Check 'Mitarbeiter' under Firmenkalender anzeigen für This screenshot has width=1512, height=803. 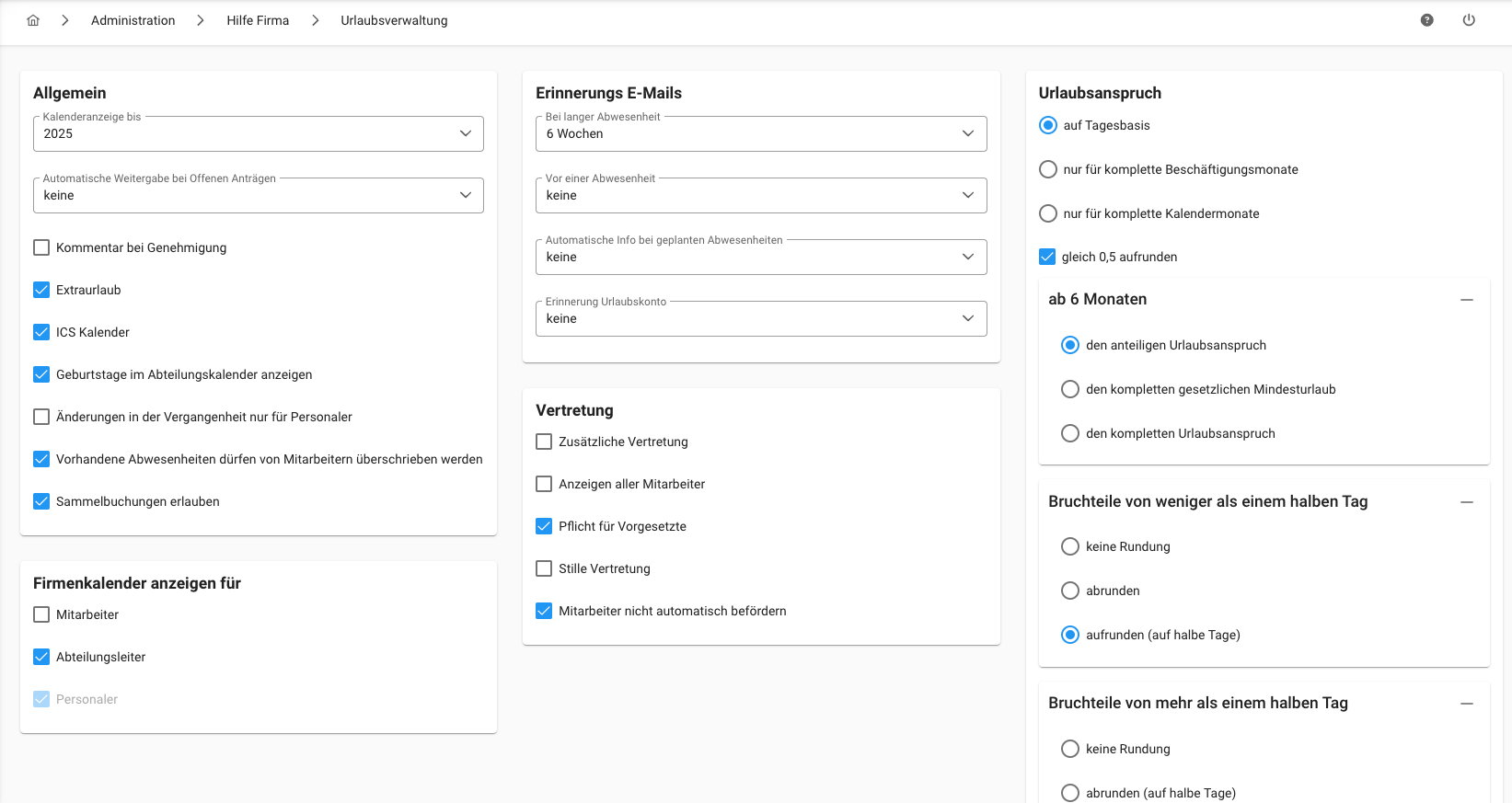[x=41, y=614]
